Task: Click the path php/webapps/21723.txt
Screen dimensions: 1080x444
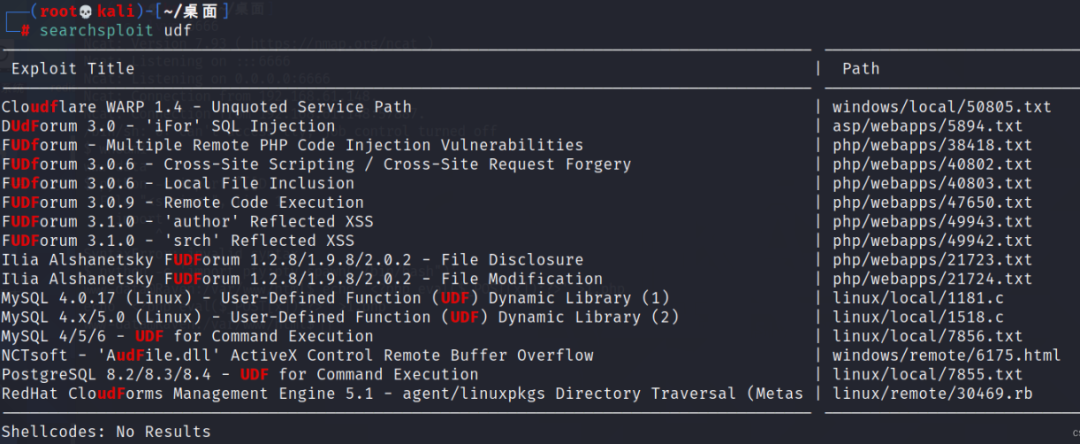Action: point(932,260)
